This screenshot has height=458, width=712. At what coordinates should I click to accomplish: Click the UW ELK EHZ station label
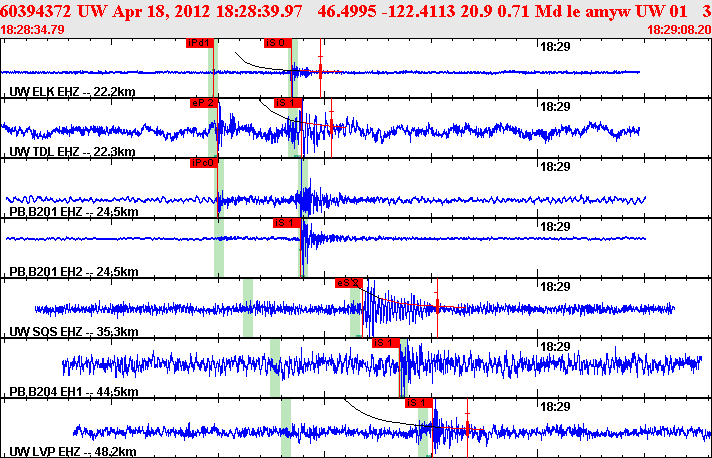72,92
